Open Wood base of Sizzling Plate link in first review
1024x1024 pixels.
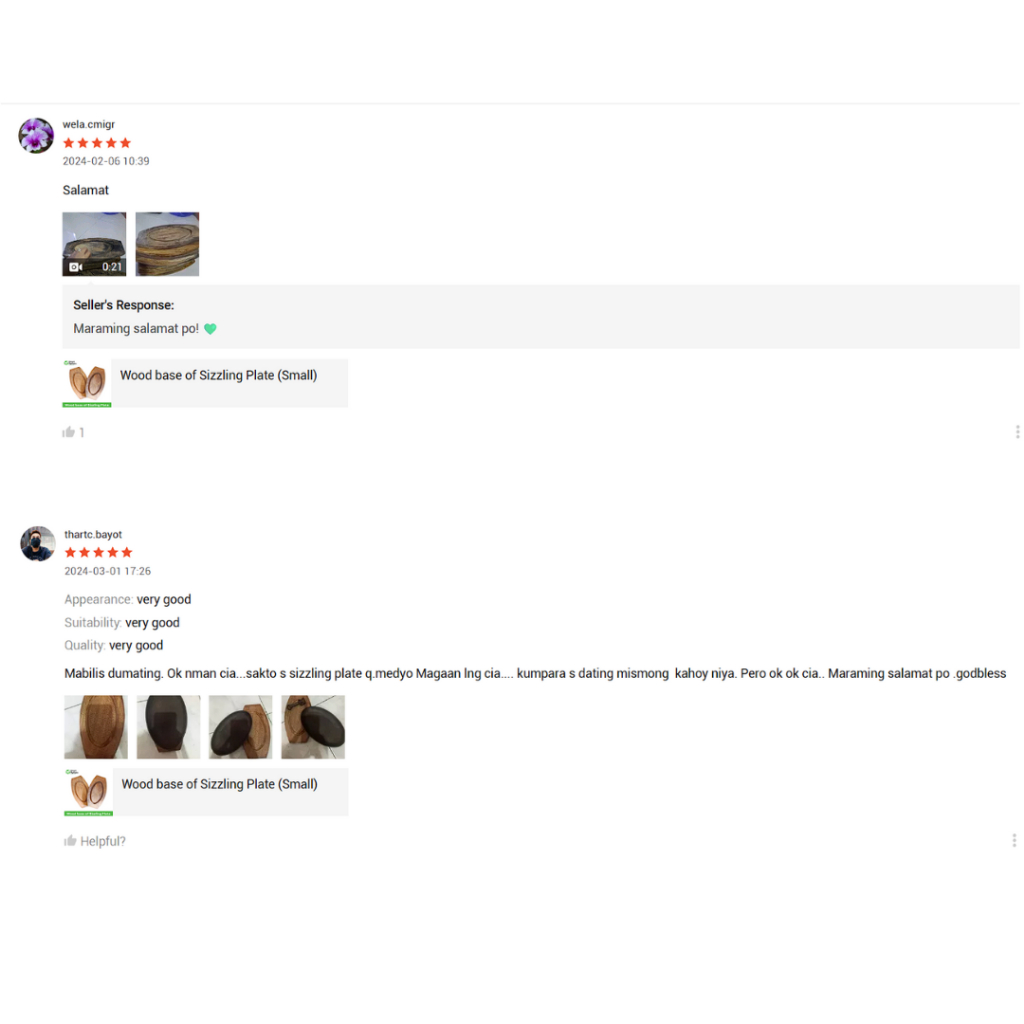pyautogui.click(x=219, y=376)
